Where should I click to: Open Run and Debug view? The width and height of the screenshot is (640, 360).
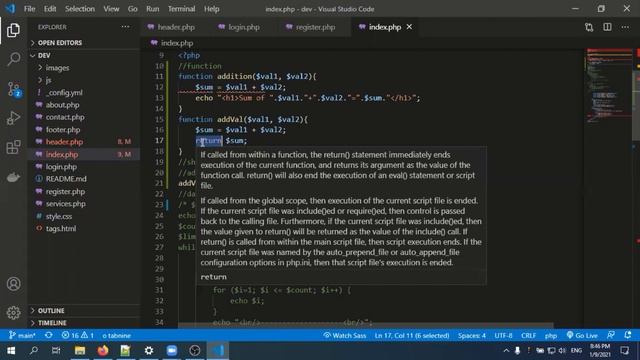13,118
